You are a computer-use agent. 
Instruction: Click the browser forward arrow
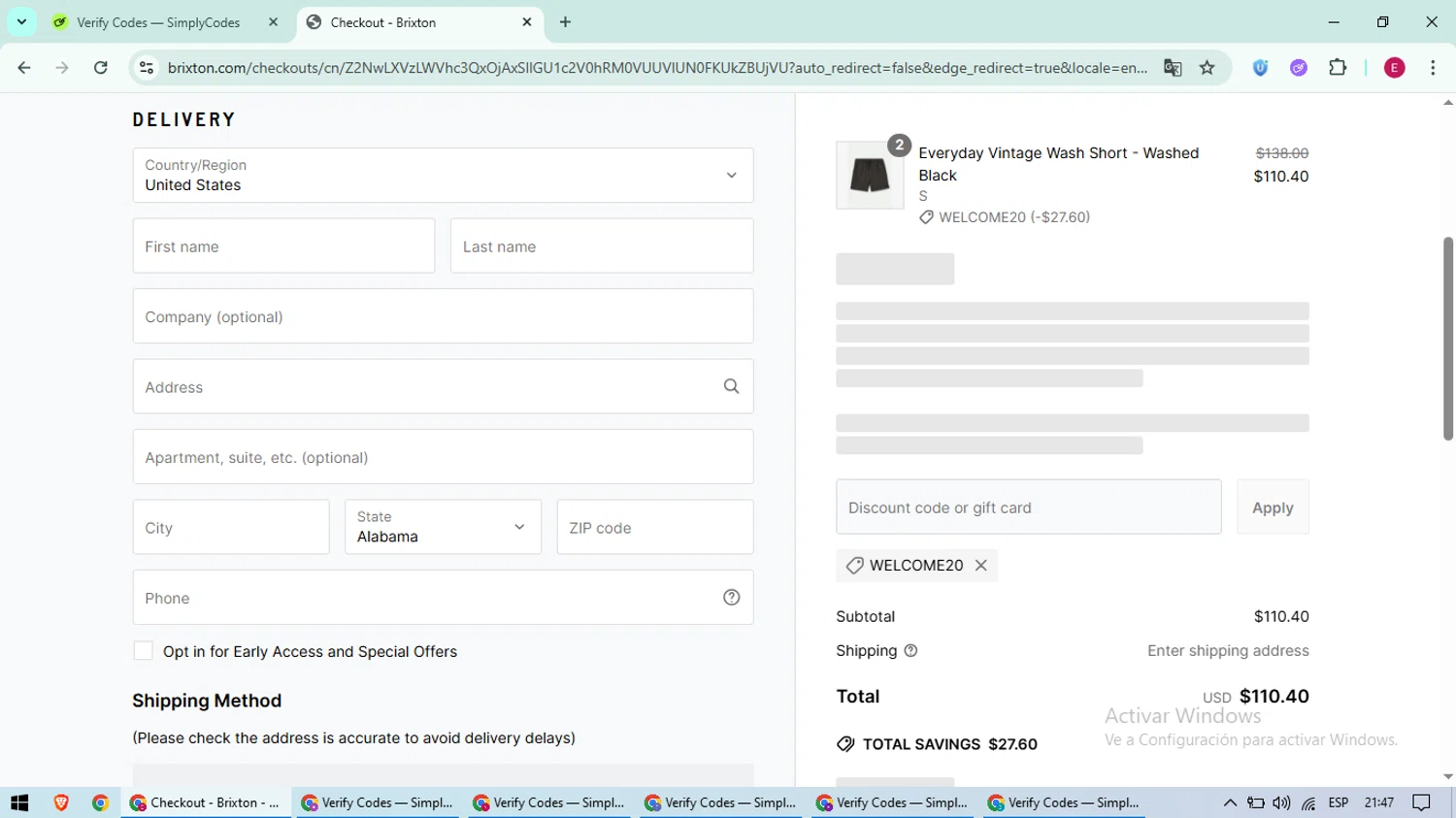pyautogui.click(x=62, y=68)
